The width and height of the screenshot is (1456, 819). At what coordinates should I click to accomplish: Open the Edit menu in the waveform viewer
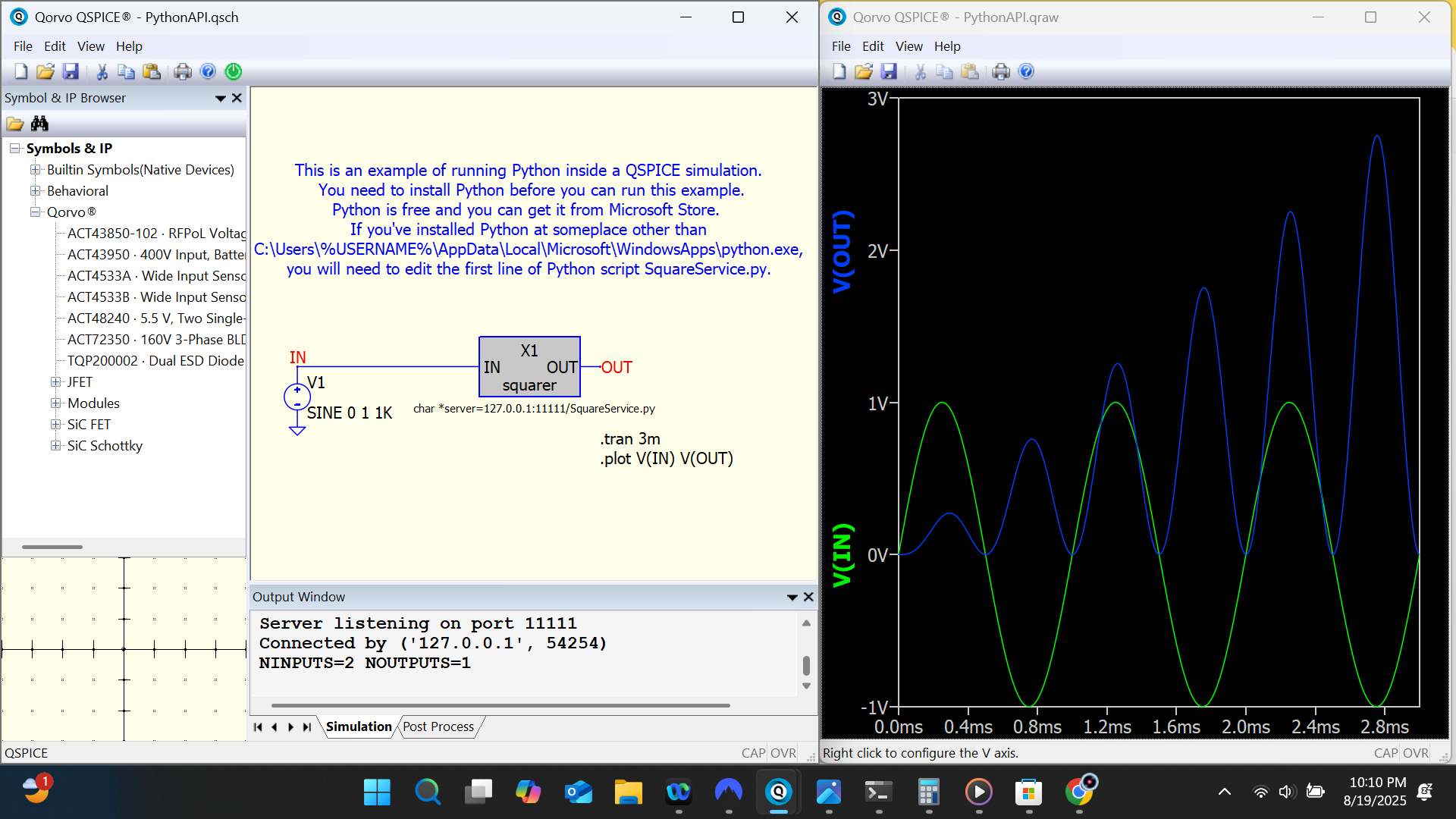tap(873, 46)
